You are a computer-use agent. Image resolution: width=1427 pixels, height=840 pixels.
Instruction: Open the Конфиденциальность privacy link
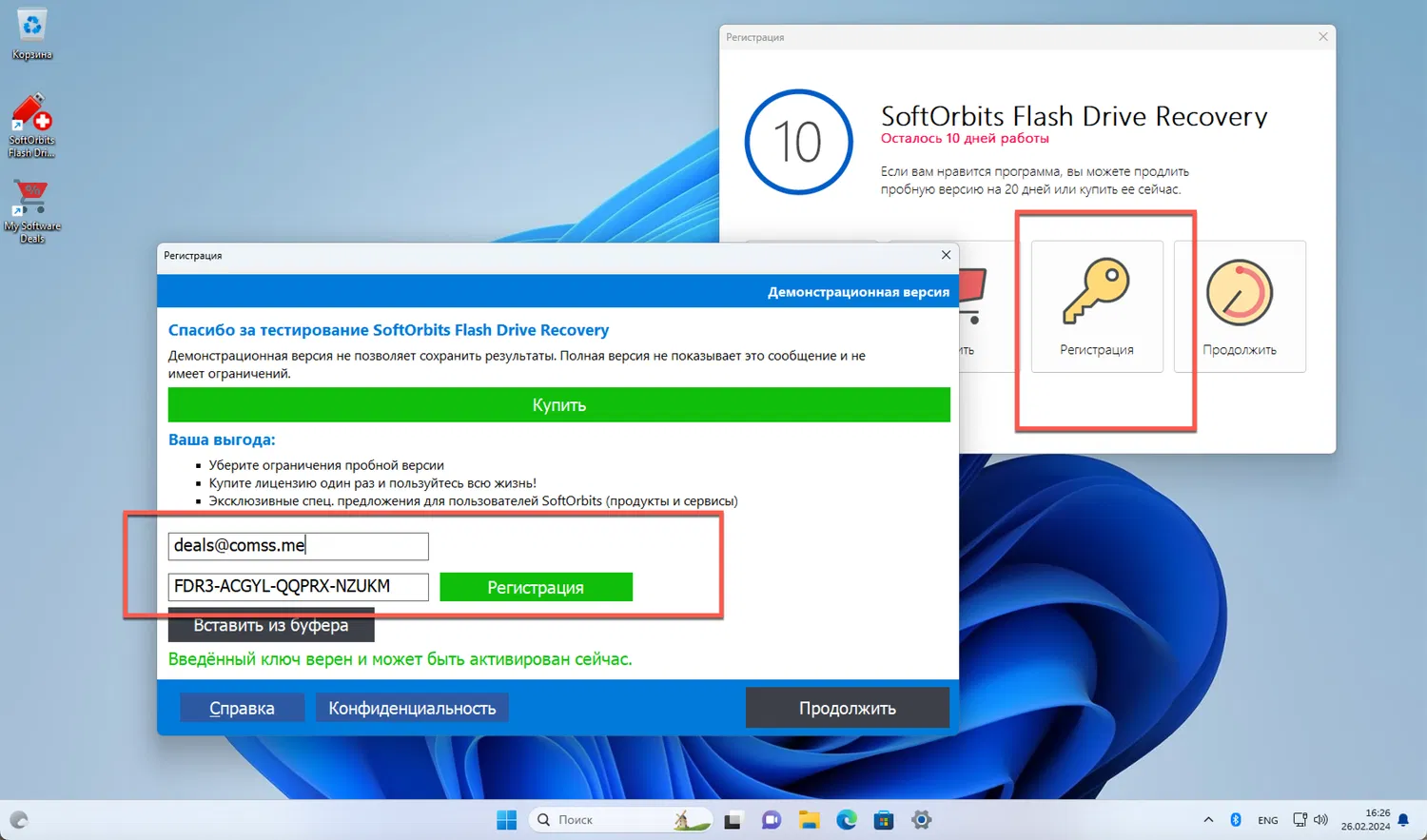tap(412, 708)
